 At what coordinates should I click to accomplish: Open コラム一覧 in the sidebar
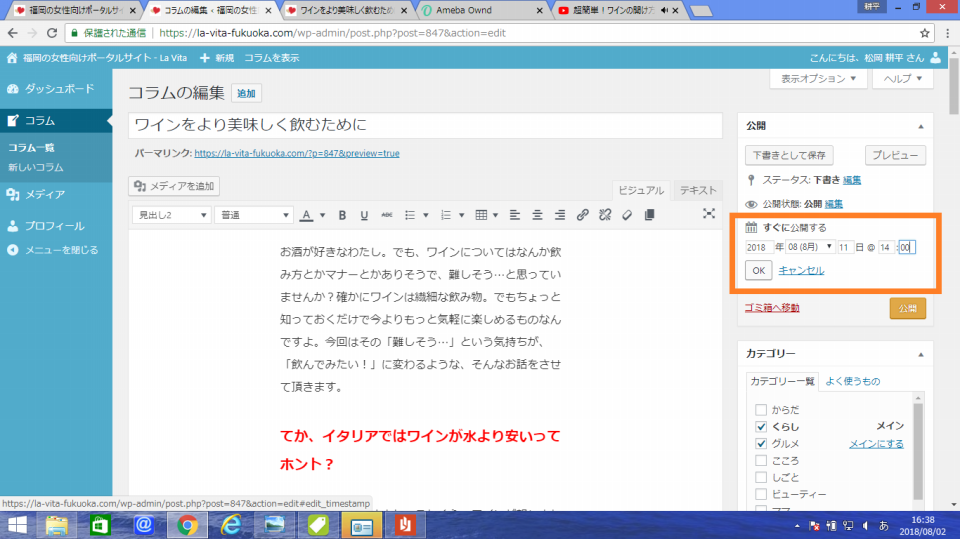click(x=31, y=148)
